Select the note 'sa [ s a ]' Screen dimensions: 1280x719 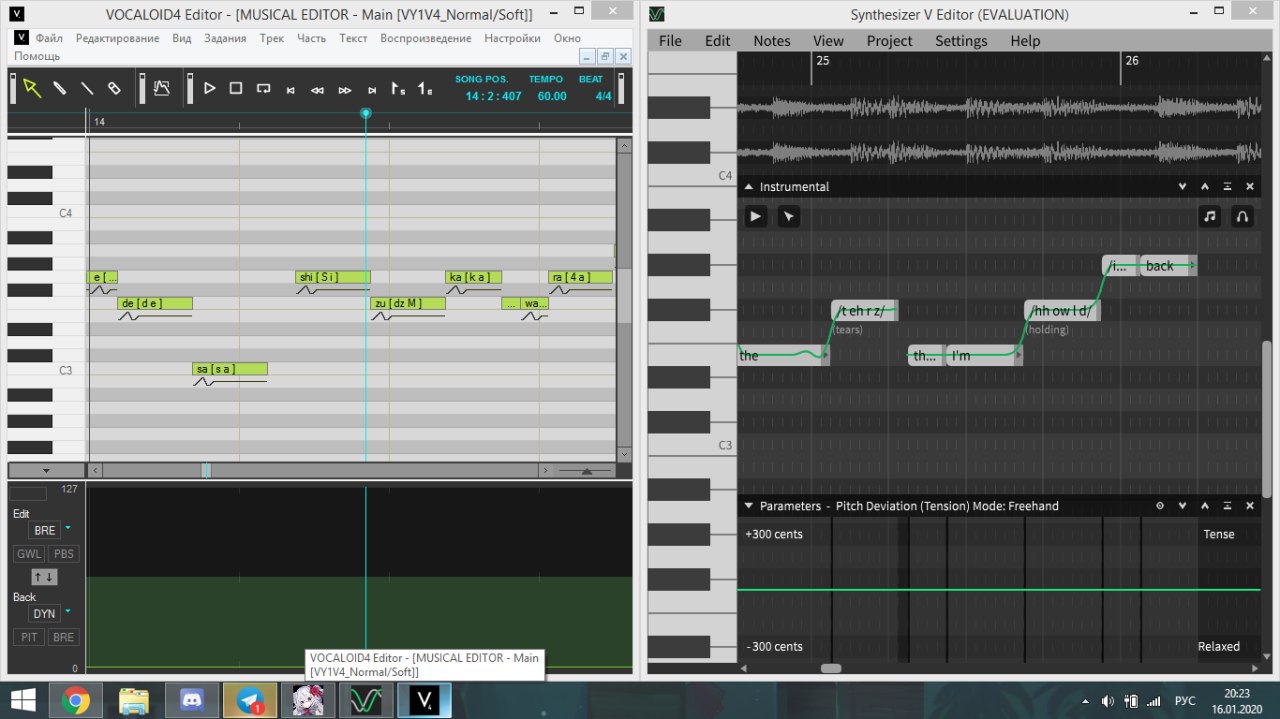coord(230,369)
